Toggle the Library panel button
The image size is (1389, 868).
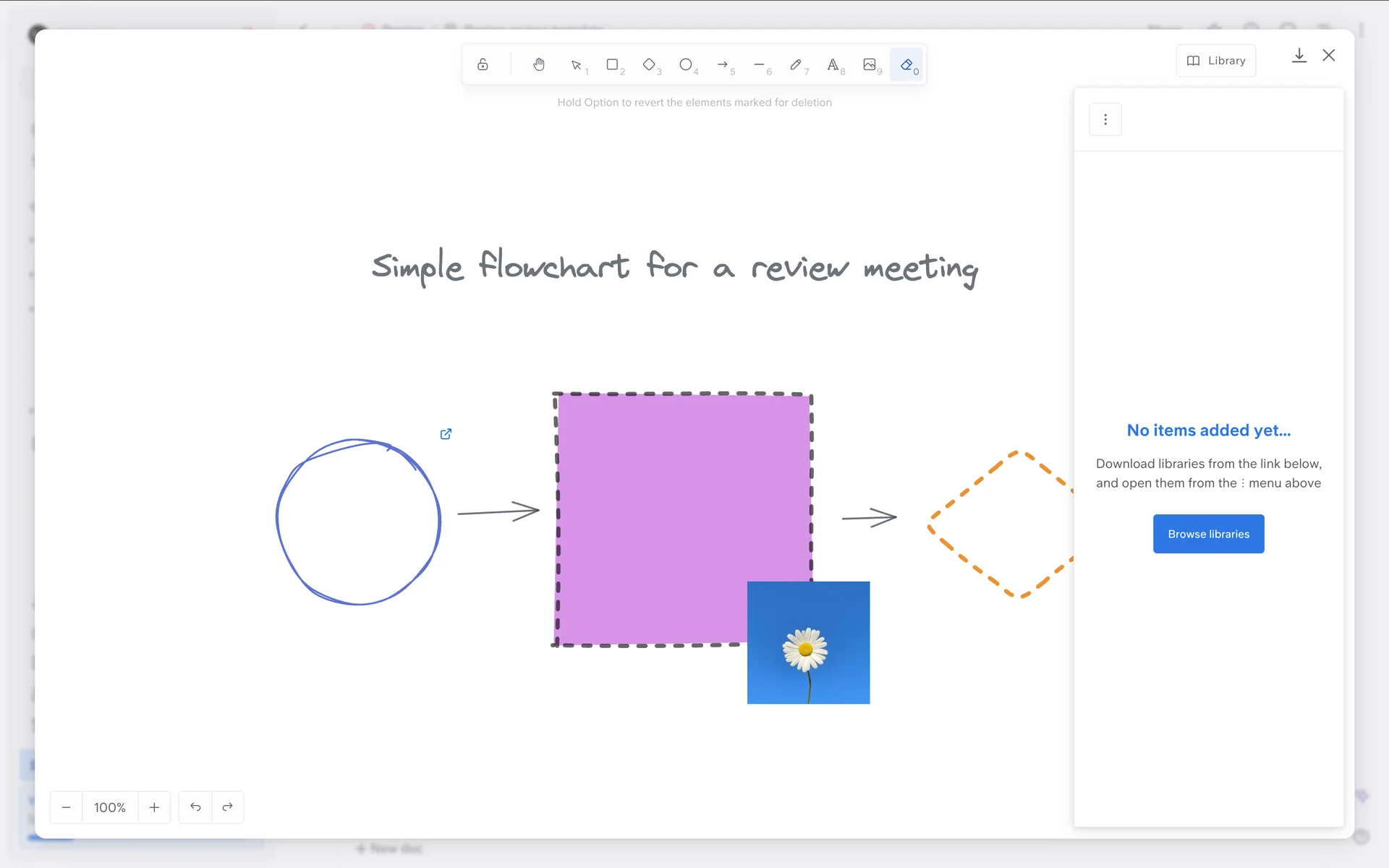point(1216,61)
